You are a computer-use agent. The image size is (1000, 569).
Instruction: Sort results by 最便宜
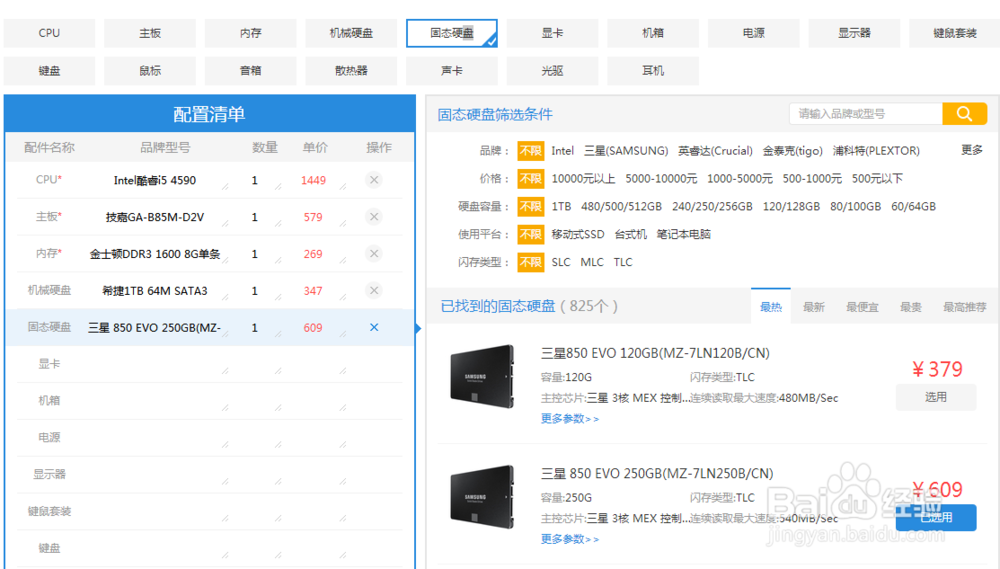point(862,307)
